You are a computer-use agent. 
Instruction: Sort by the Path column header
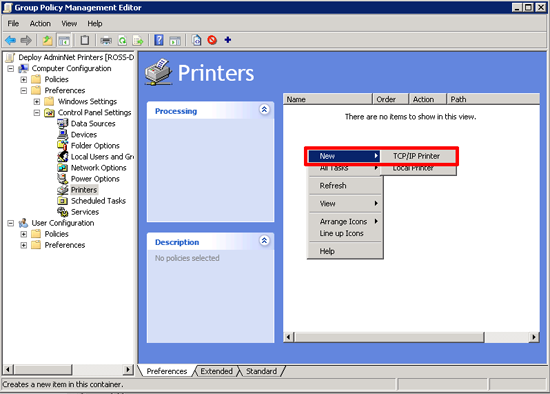pyautogui.click(x=493, y=99)
